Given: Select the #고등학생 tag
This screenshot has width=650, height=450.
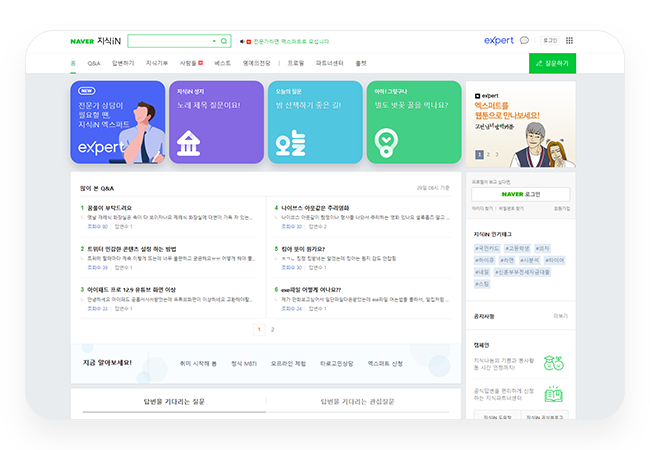Looking at the screenshot, I should pos(517,249).
